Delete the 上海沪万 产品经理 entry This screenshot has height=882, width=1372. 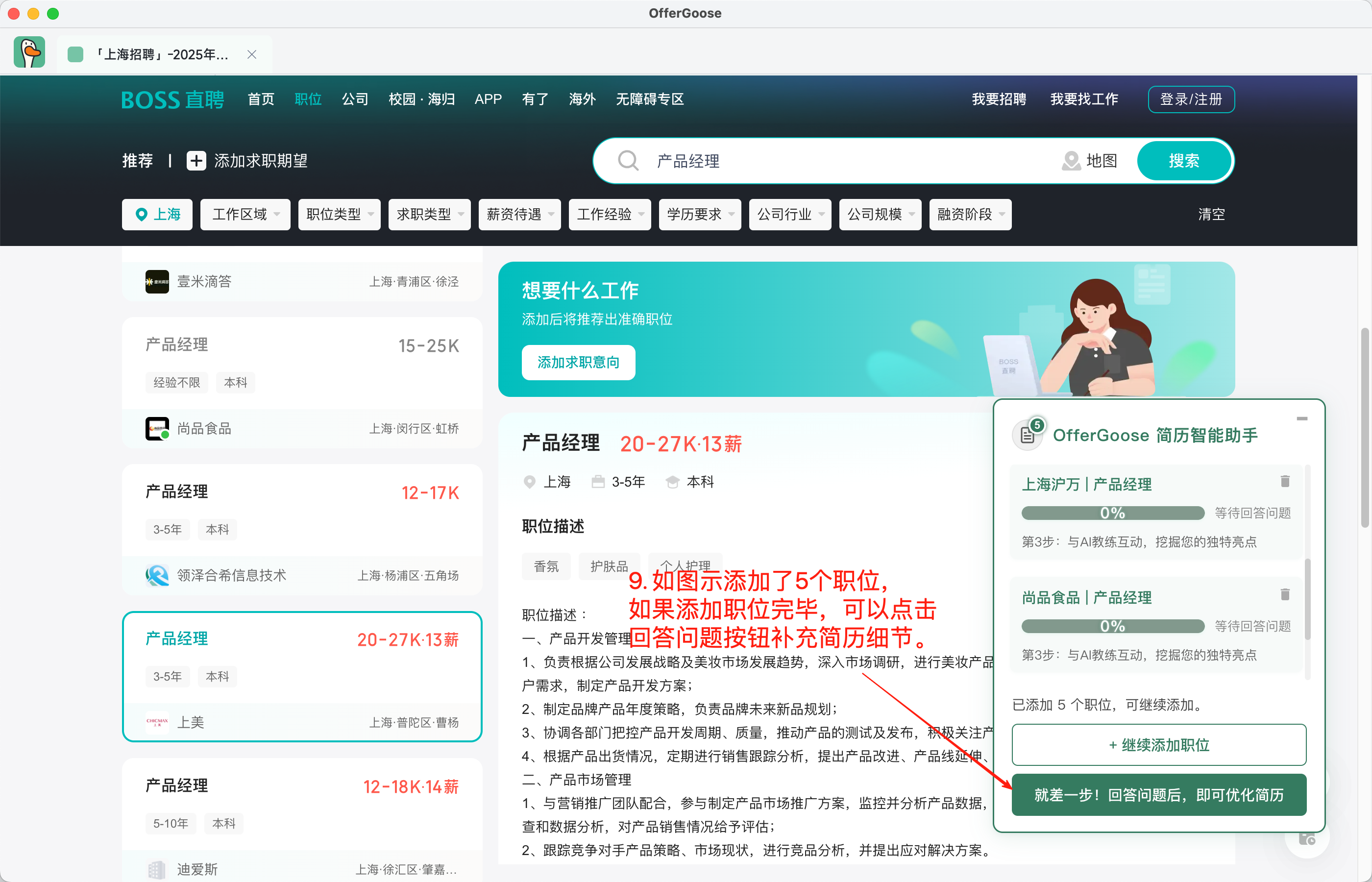pos(1284,482)
